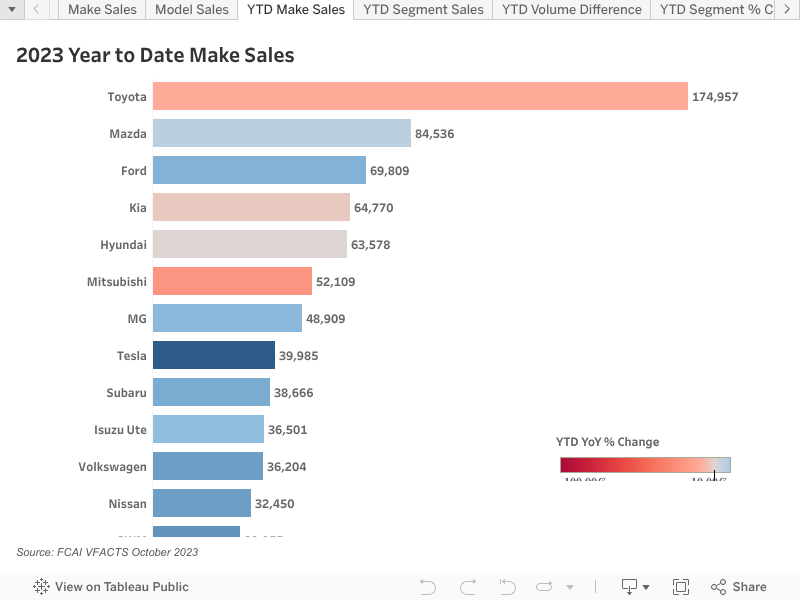Click the 32,450 value label
This screenshot has height=600, width=800.
274,504
